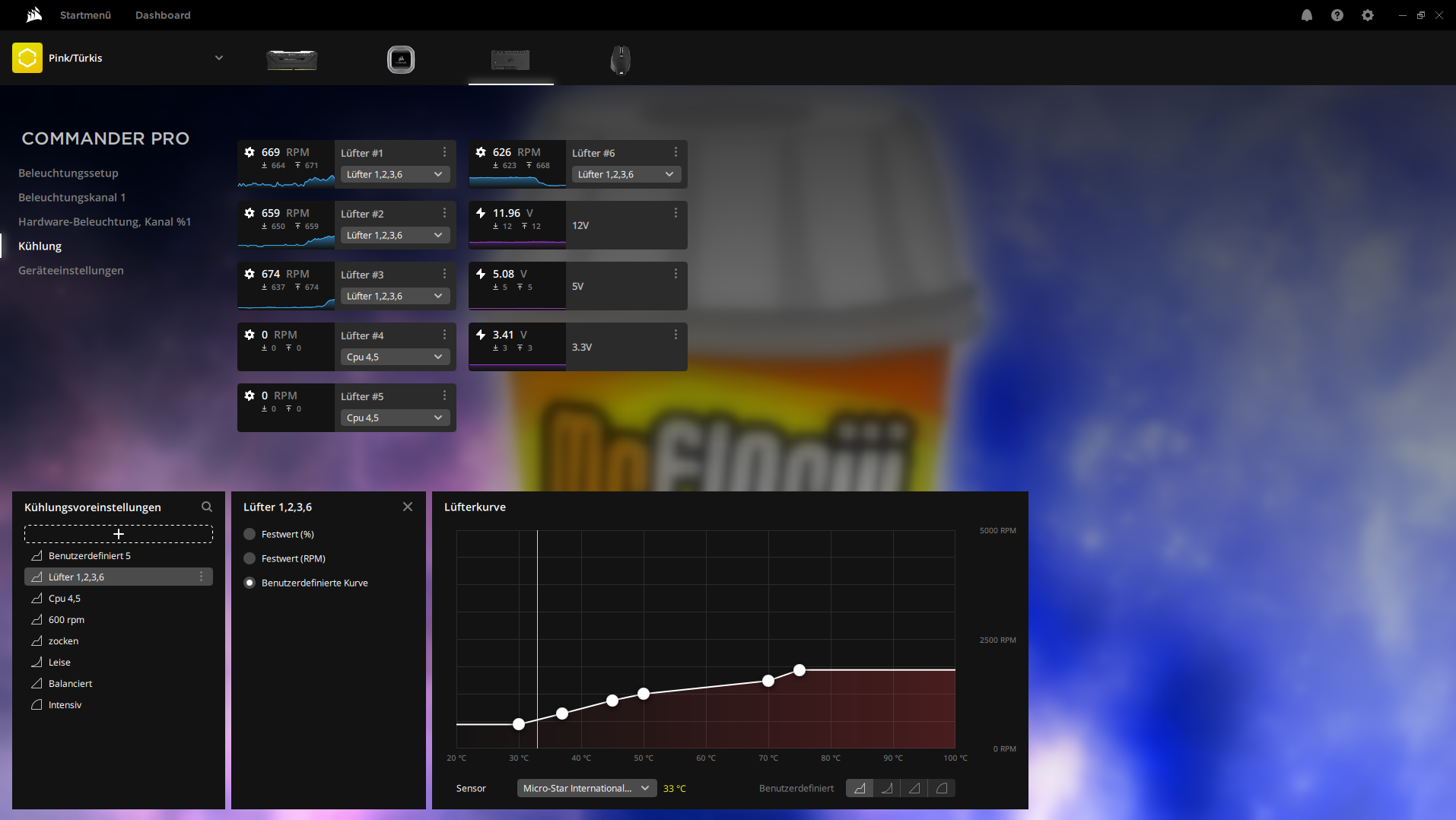
Task: Open the options menu for 3.3V sensor
Action: (676, 335)
